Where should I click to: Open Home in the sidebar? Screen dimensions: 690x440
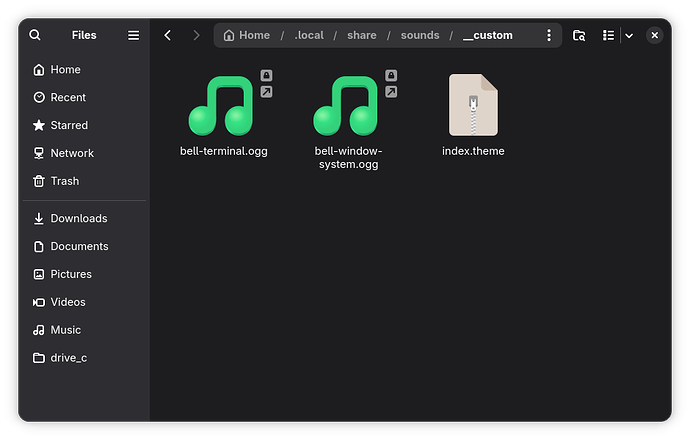point(84,70)
